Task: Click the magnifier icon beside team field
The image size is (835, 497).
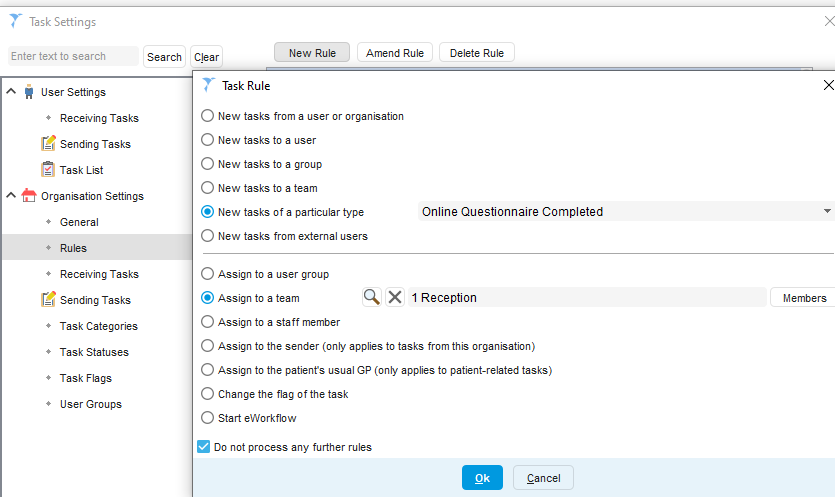Action: pyautogui.click(x=371, y=297)
